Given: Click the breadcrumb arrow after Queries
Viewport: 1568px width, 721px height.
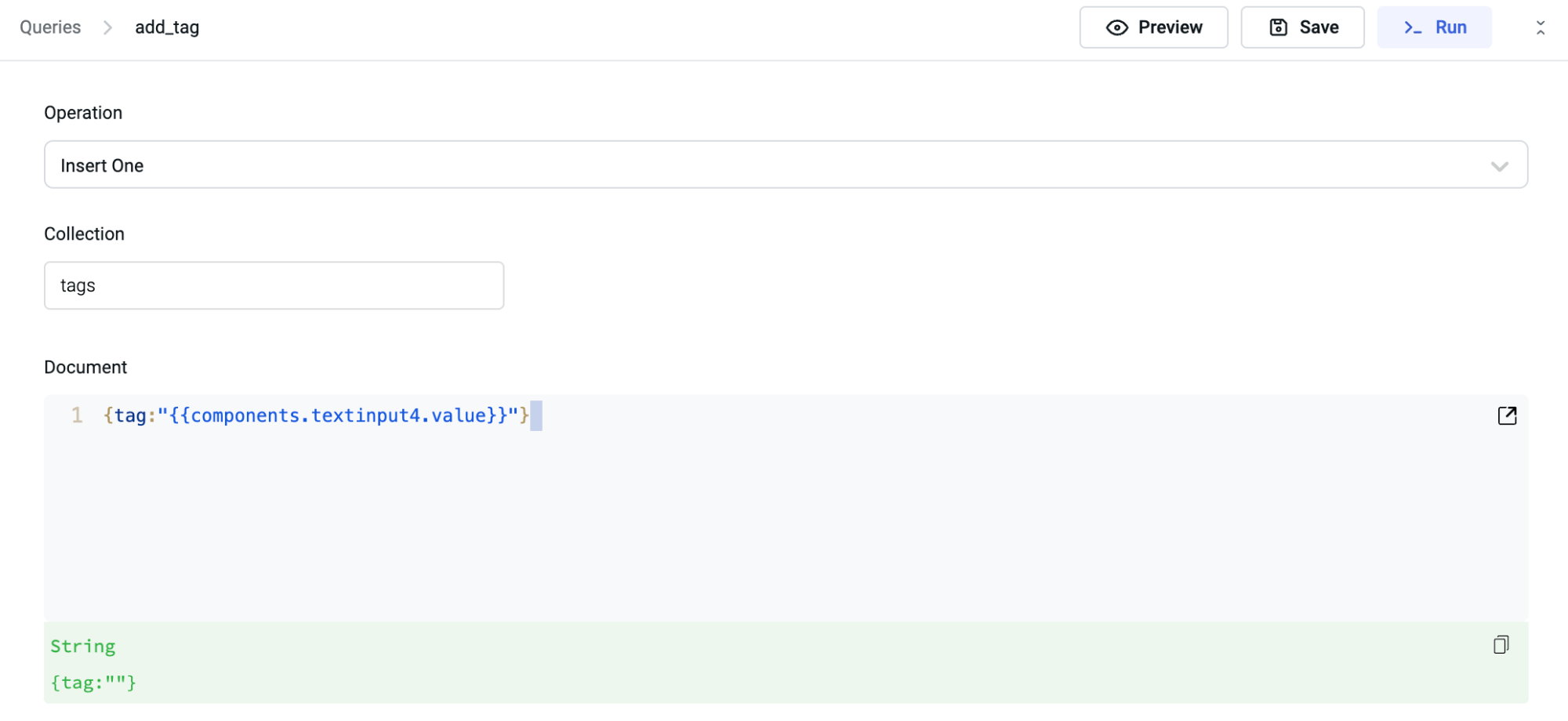Looking at the screenshot, I should coord(108,28).
